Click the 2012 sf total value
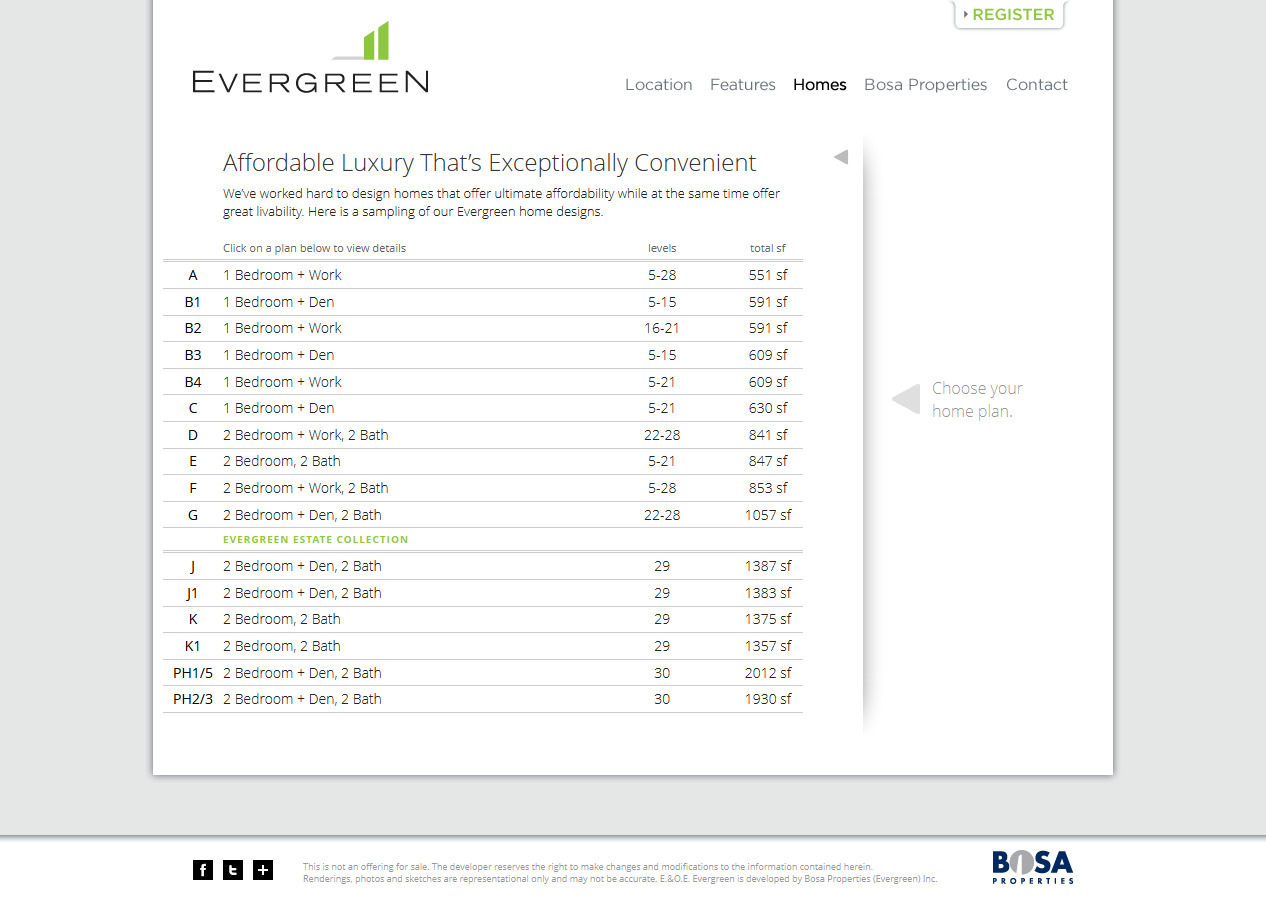The height and width of the screenshot is (900, 1266). point(768,673)
